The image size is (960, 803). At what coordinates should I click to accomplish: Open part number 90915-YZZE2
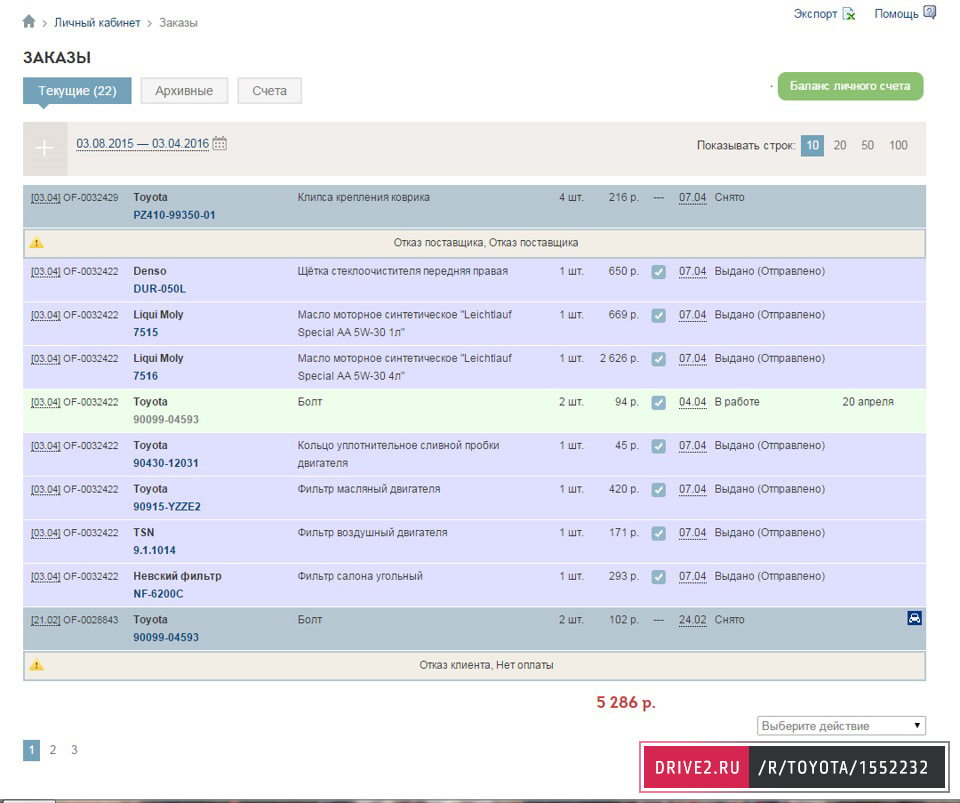[167, 507]
